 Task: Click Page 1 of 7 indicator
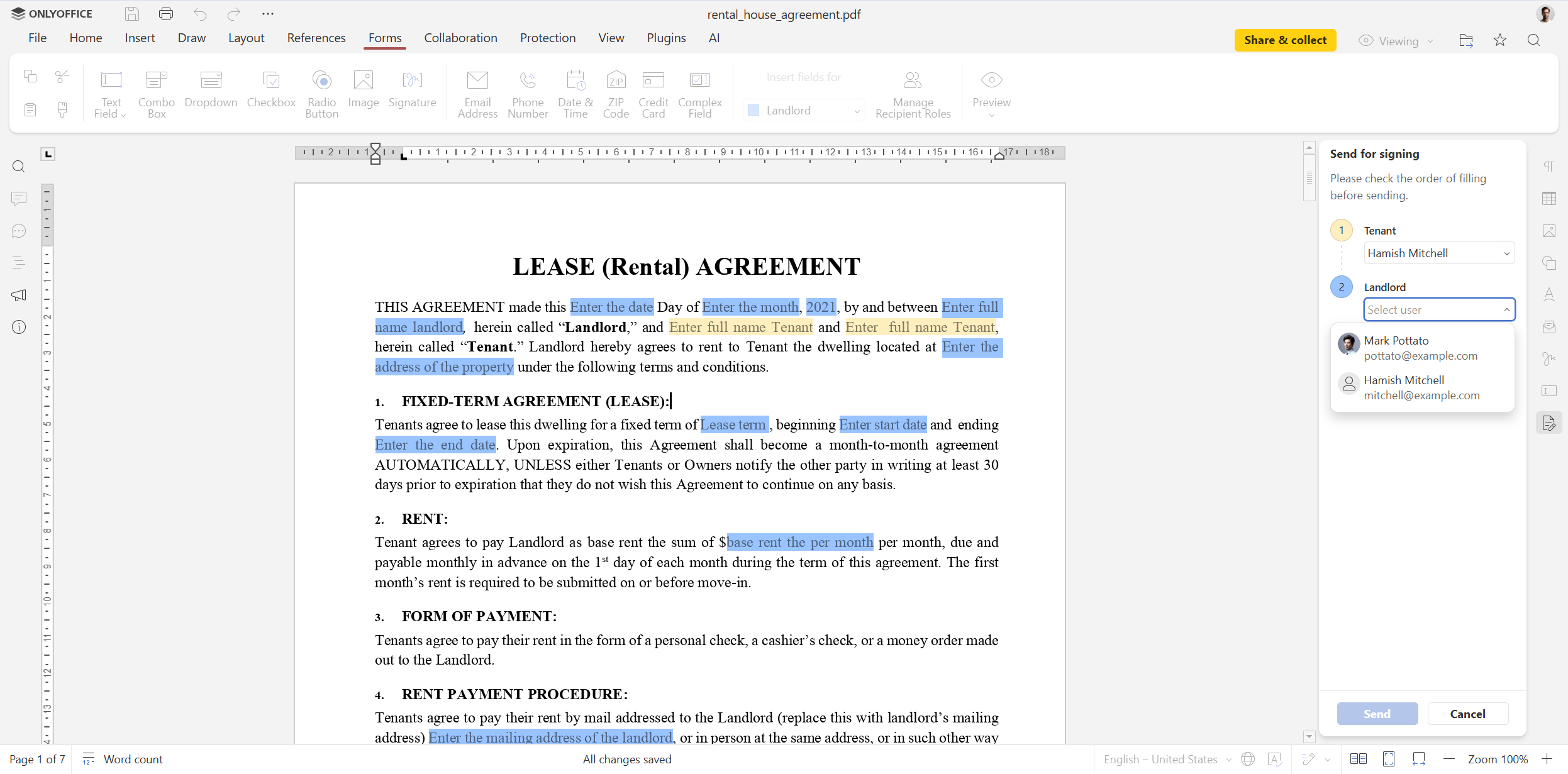(37, 760)
